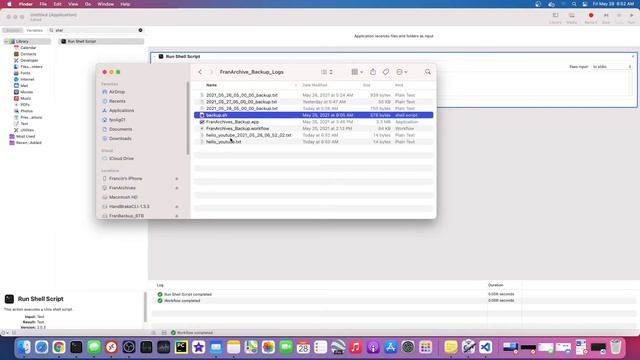This screenshot has width=640, height=360.
Task: Open AirDrop in Finder sidebar
Action: click(117, 92)
